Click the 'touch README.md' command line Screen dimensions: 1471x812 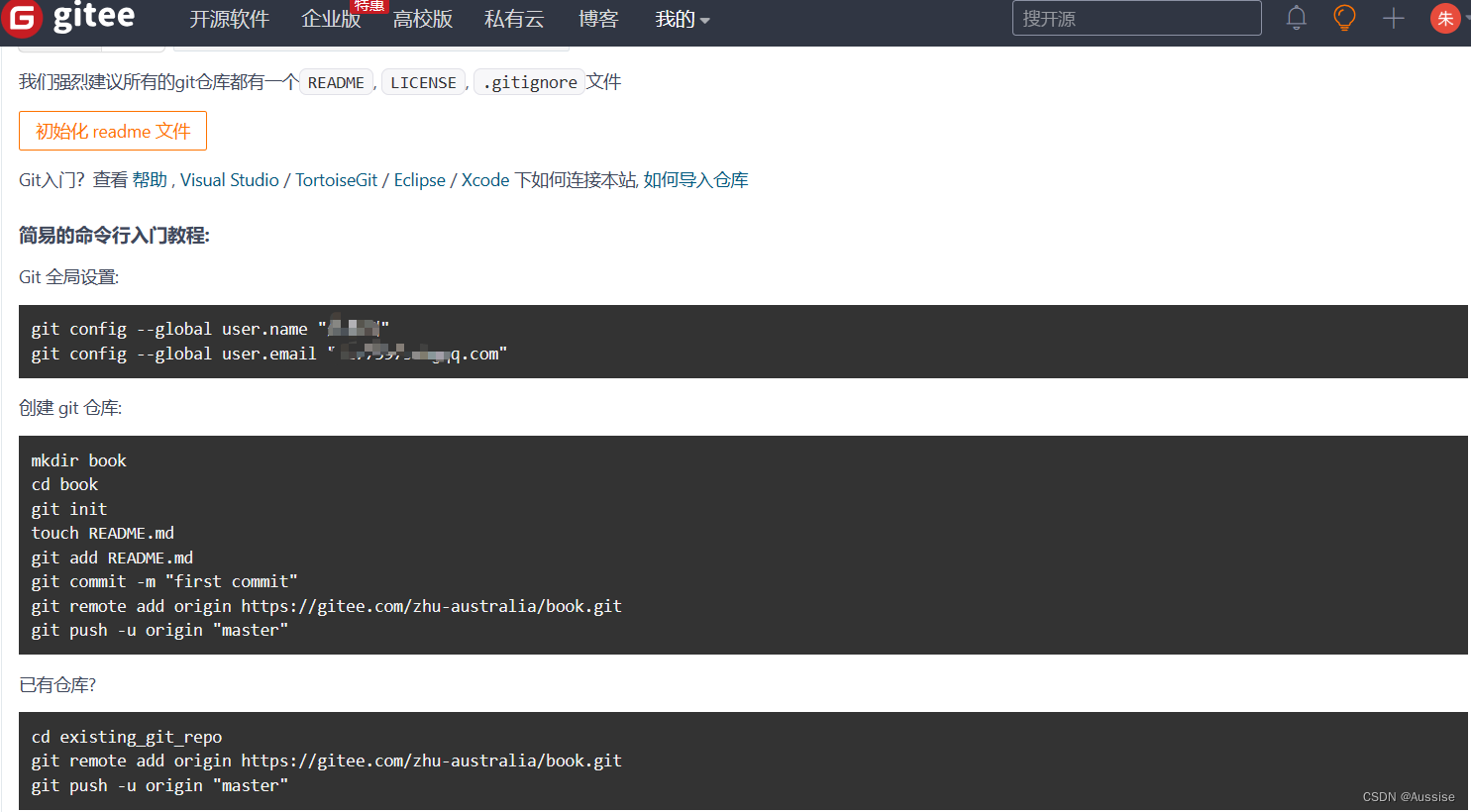coord(103,533)
